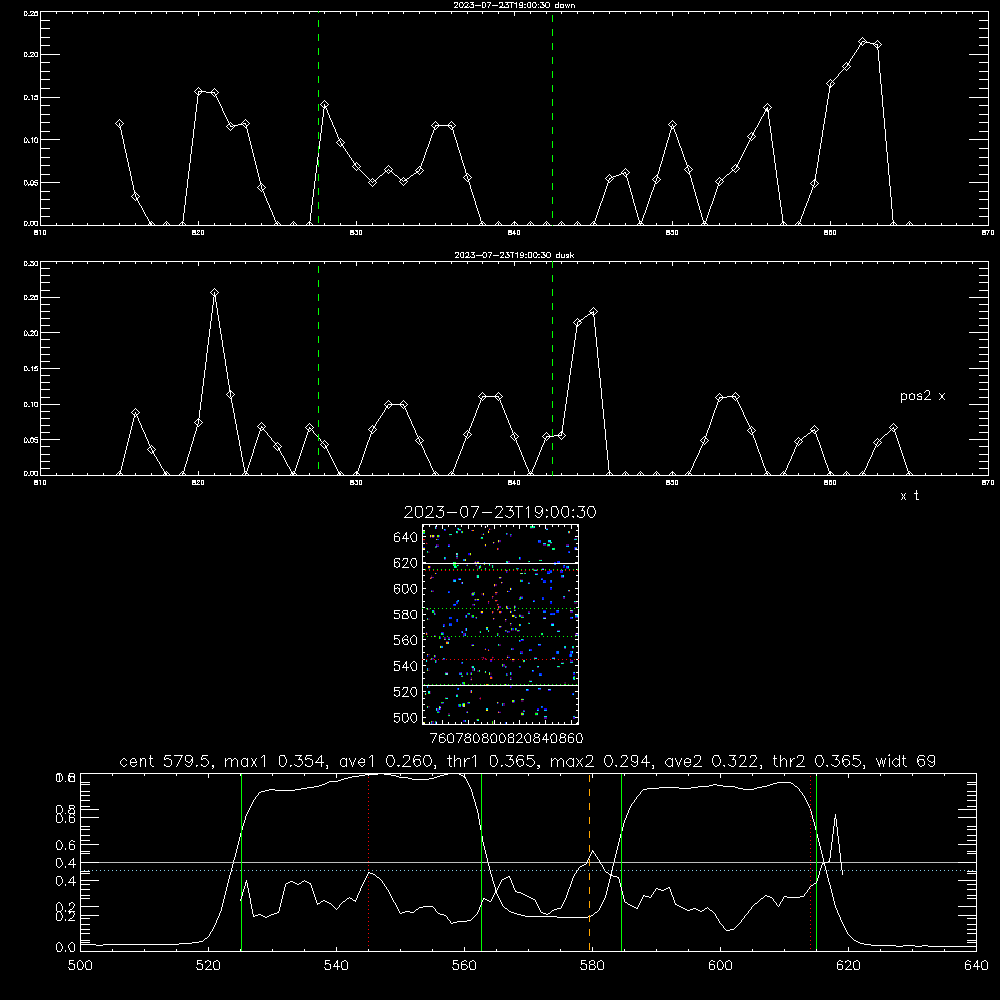Click the x-axis label 640 of bottom plot
The height and width of the screenshot is (1000, 1000).
[976, 966]
